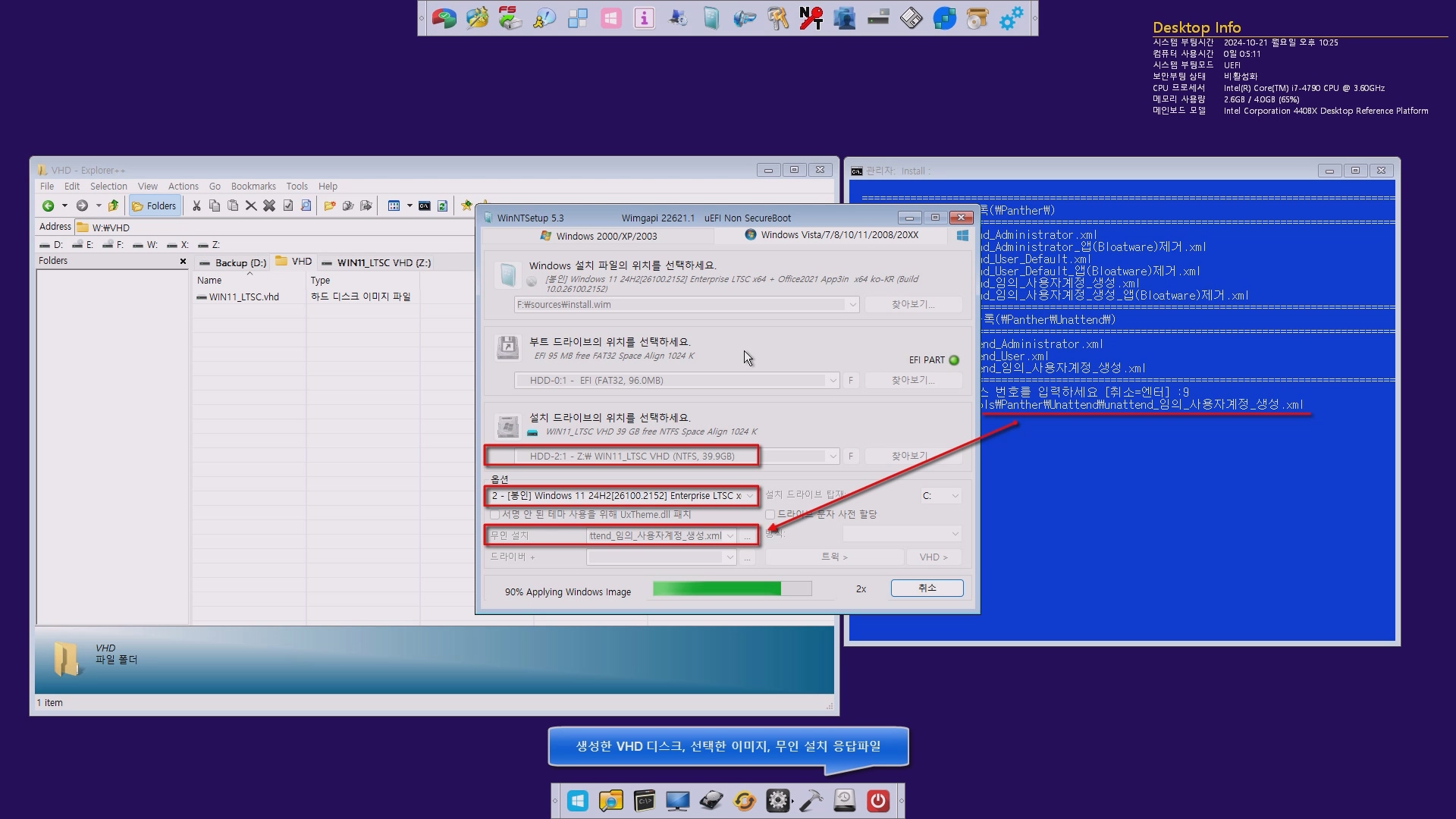Open the install drive HDD-2:1 Z: dropdown
Screen dimensions: 1456x819
click(x=833, y=456)
